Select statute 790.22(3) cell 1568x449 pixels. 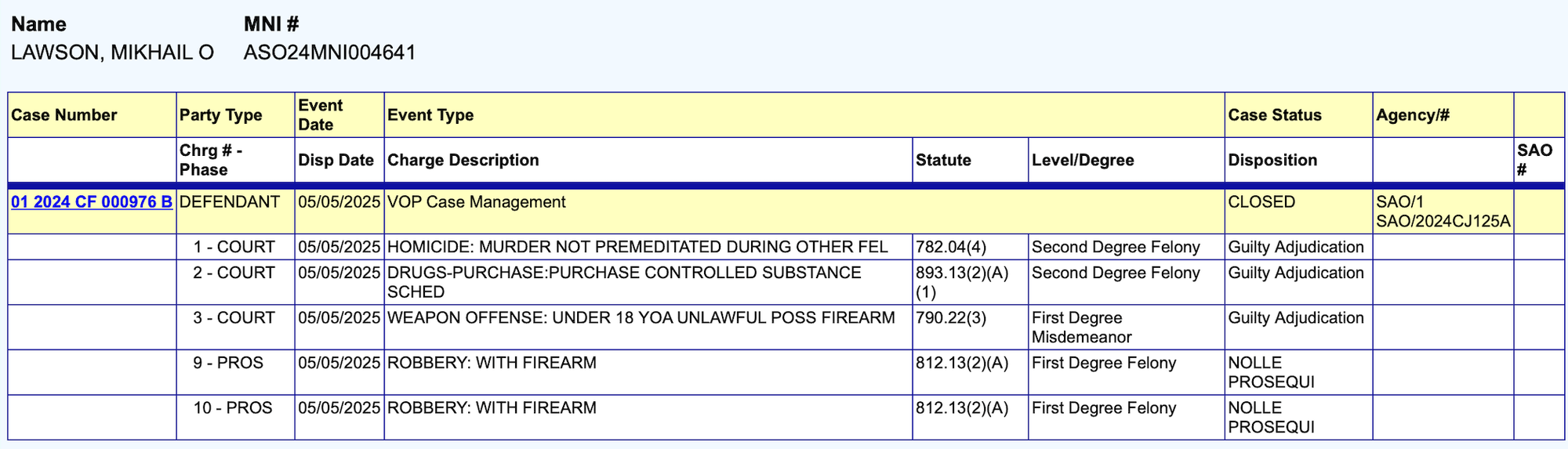[951, 318]
